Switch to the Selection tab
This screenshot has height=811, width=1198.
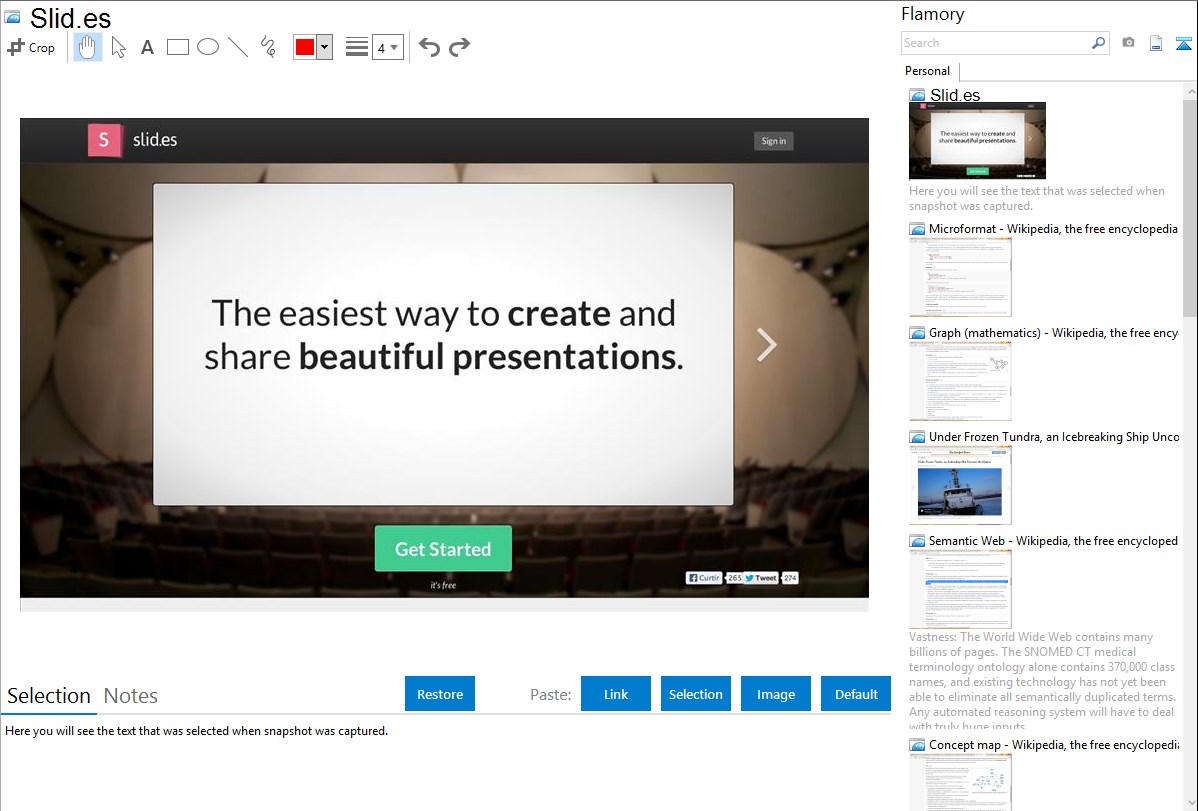point(49,696)
